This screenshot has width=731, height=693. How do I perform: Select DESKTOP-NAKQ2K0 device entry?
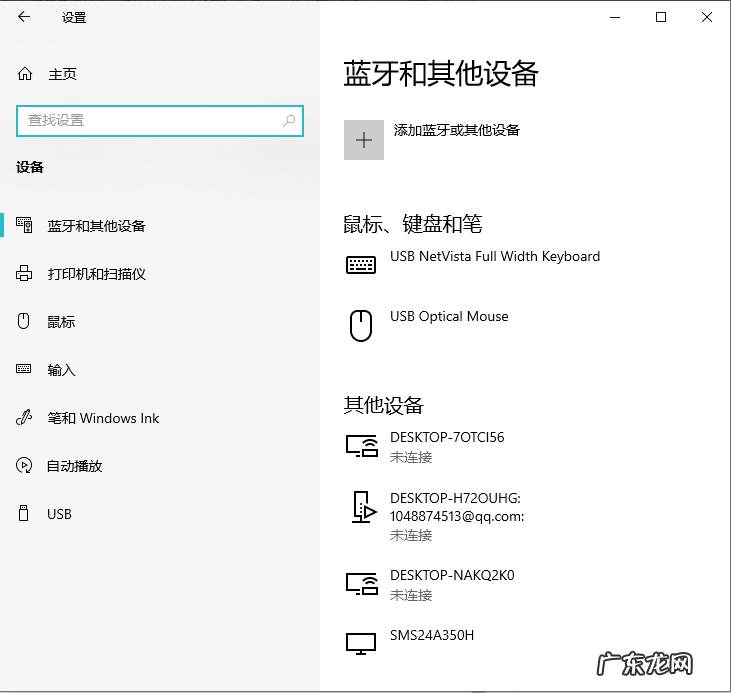point(452,575)
